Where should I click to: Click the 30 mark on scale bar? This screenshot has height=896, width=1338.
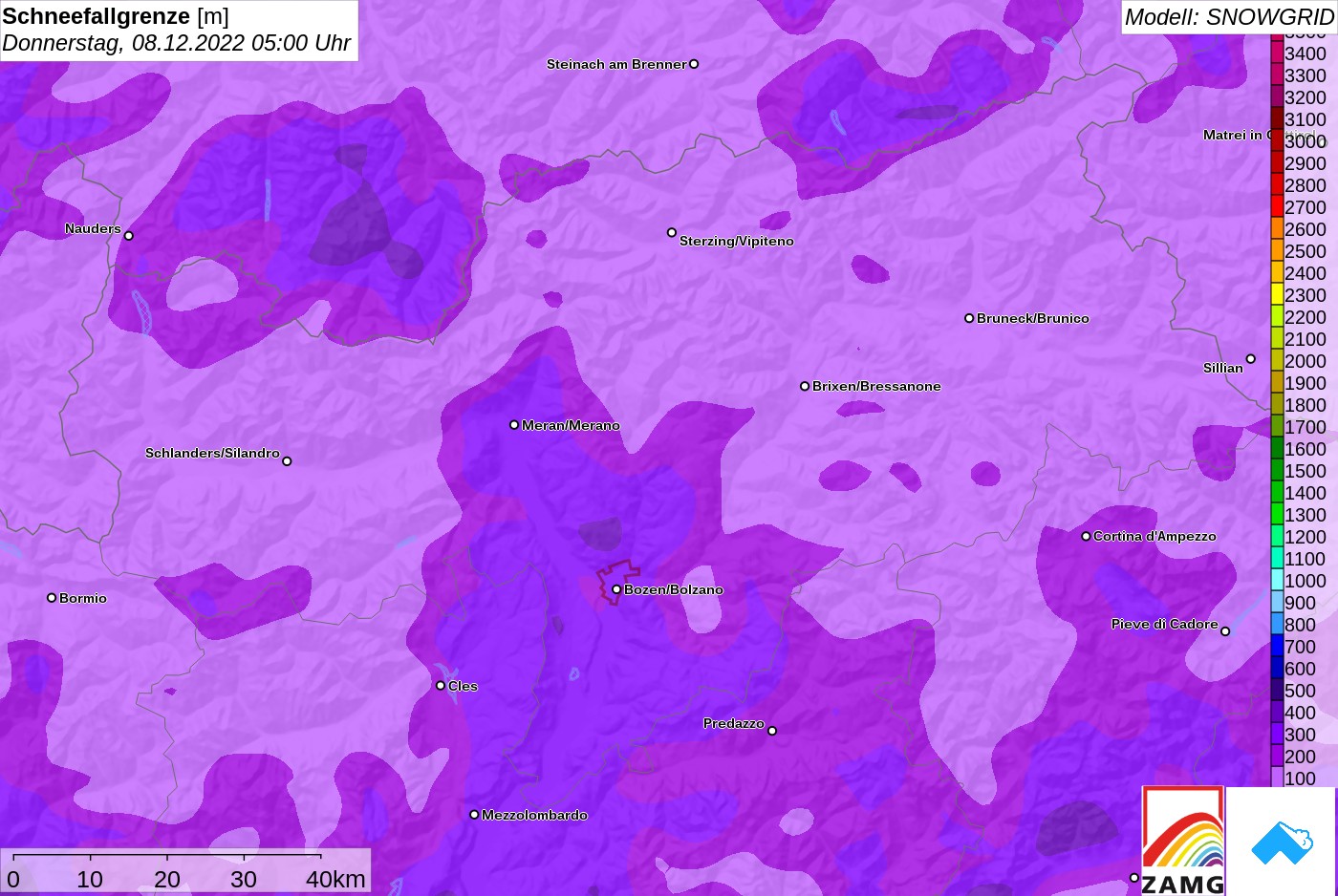pos(244,879)
